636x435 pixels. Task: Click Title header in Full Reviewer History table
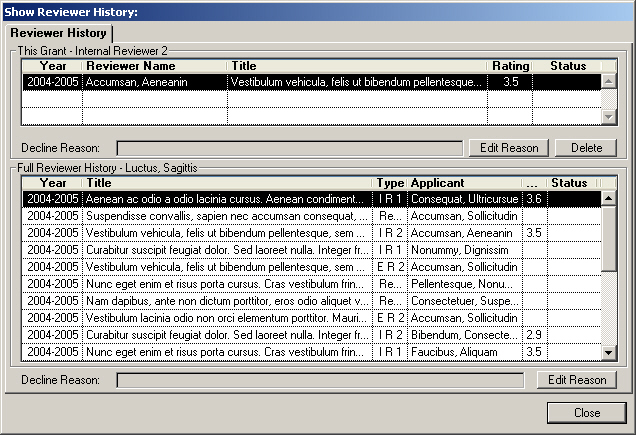[227, 183]
